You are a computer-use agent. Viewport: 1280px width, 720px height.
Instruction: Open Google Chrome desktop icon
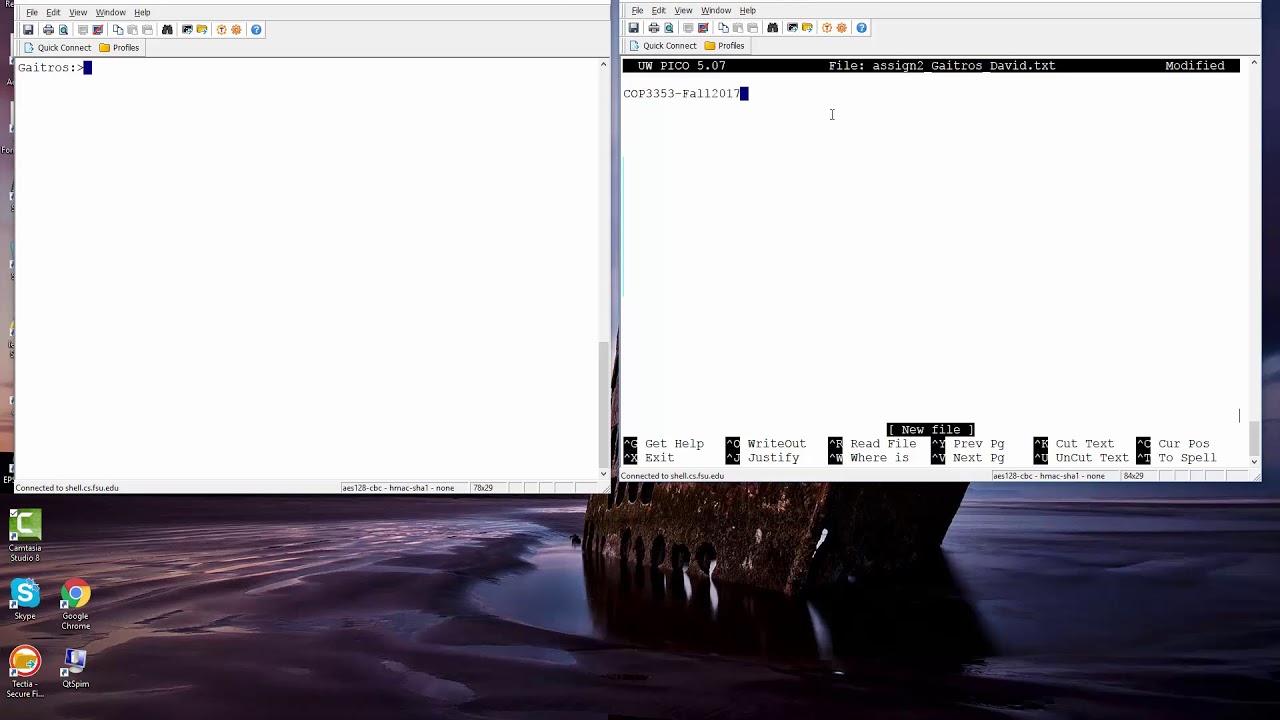tap(75, 605)
